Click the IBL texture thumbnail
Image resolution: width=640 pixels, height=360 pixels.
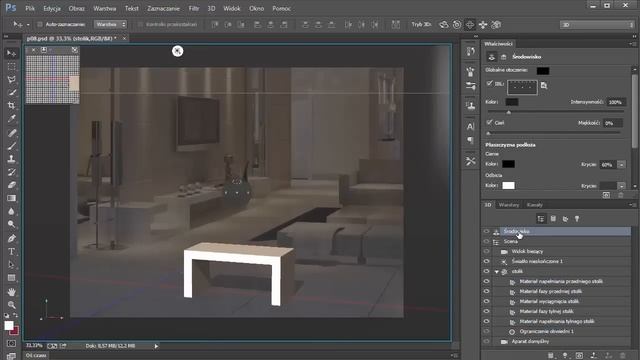[x=522, y=87]
